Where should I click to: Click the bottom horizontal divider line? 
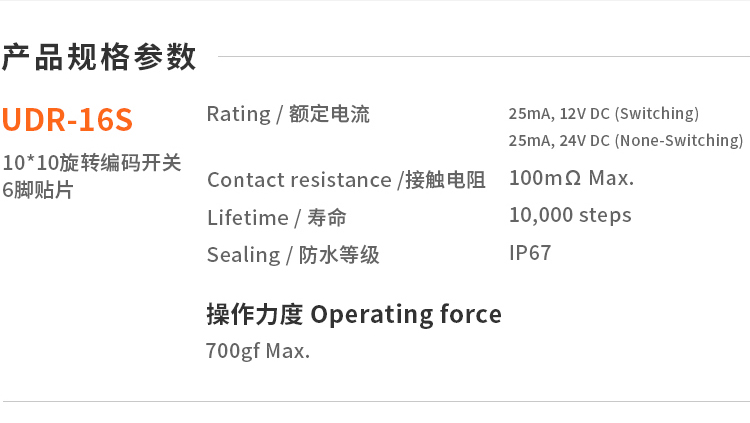click(x=375, y=402)
